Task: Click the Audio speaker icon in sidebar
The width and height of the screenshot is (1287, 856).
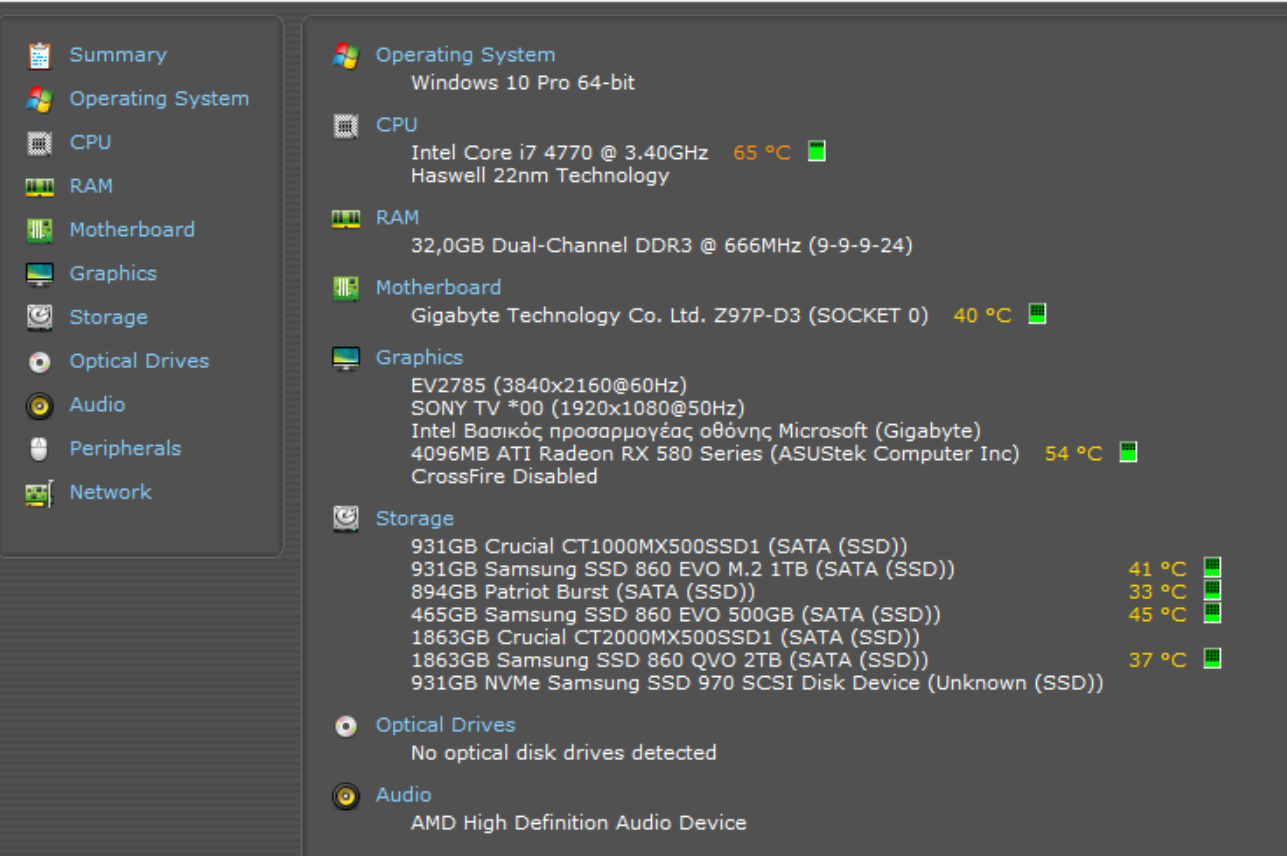Action: [x=39, y=405]
